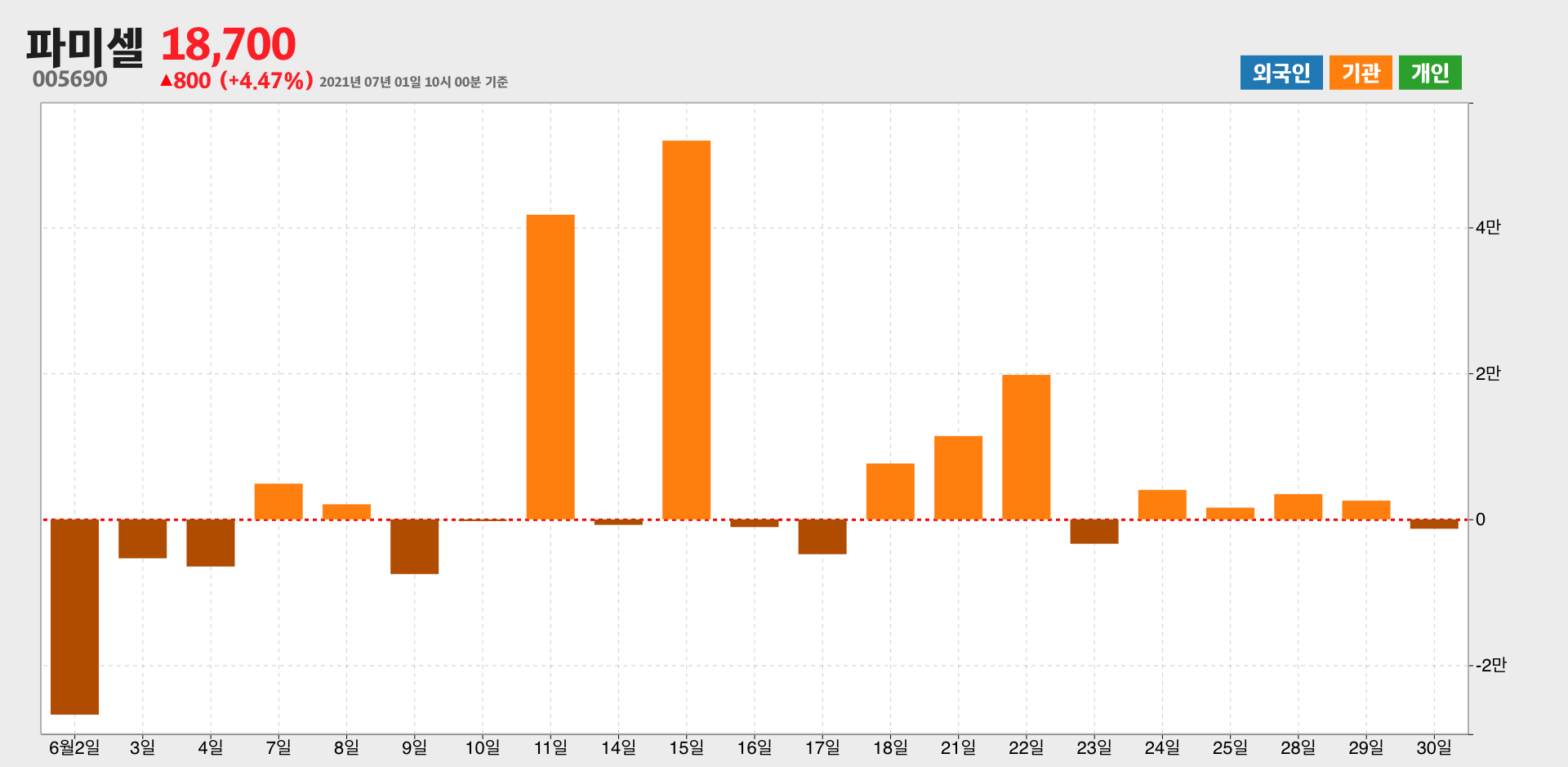The width and height of the screenshot is (1568, 767).
Task: Click the bar for 24일
Action: (x=1162, y=505)
